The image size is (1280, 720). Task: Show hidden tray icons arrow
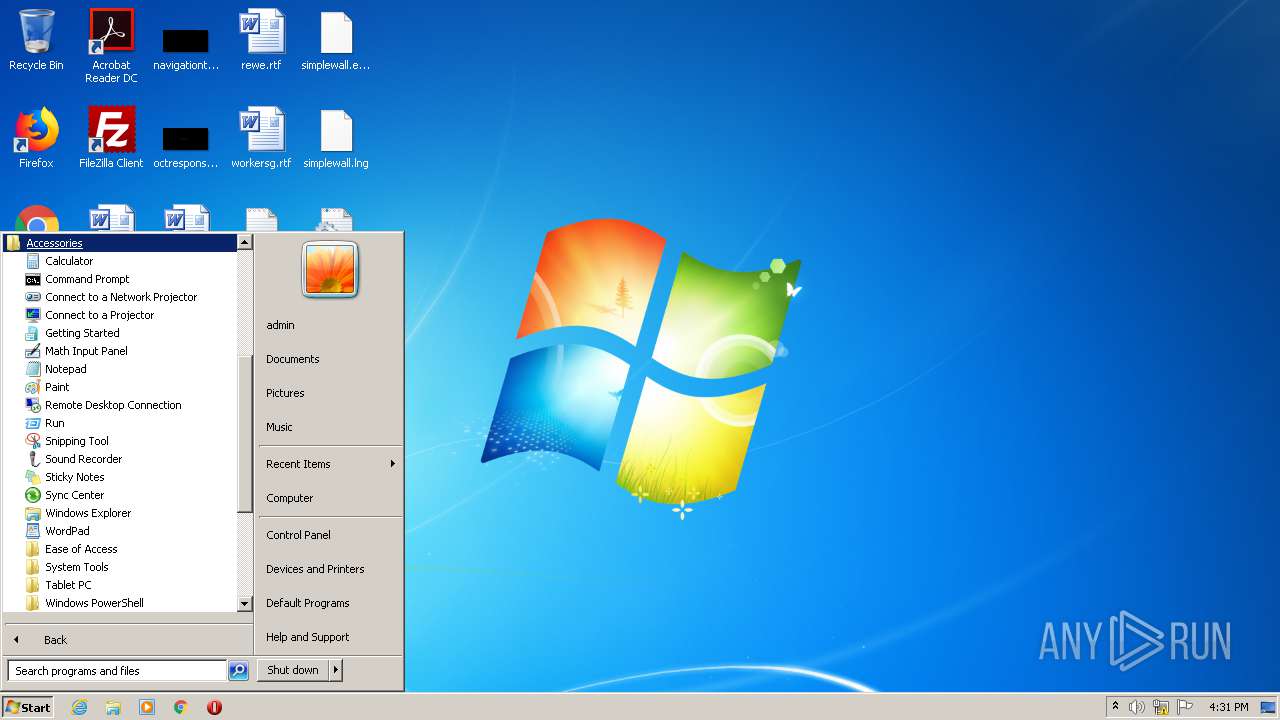[x=1115, y=707]
